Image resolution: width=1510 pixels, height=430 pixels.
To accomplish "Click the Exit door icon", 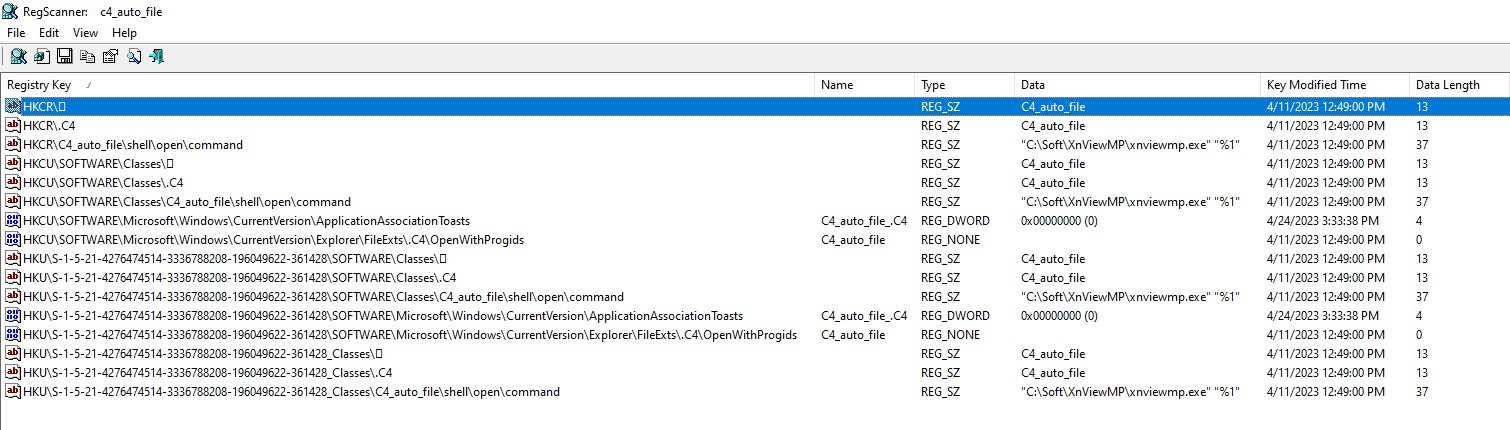I will coord(156,56).
